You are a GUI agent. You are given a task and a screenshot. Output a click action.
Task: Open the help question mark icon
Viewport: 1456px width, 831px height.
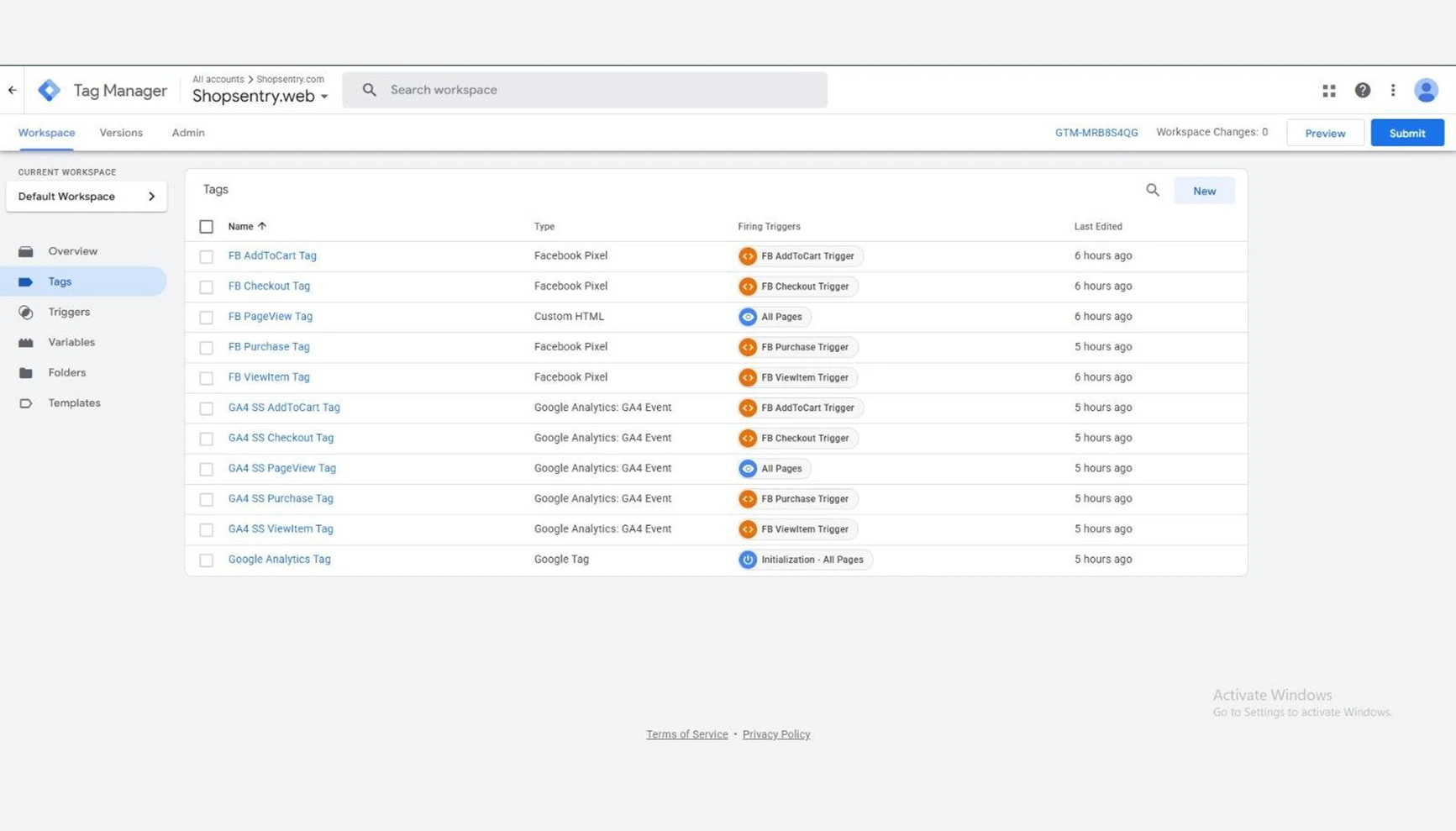coord(1363,90)
